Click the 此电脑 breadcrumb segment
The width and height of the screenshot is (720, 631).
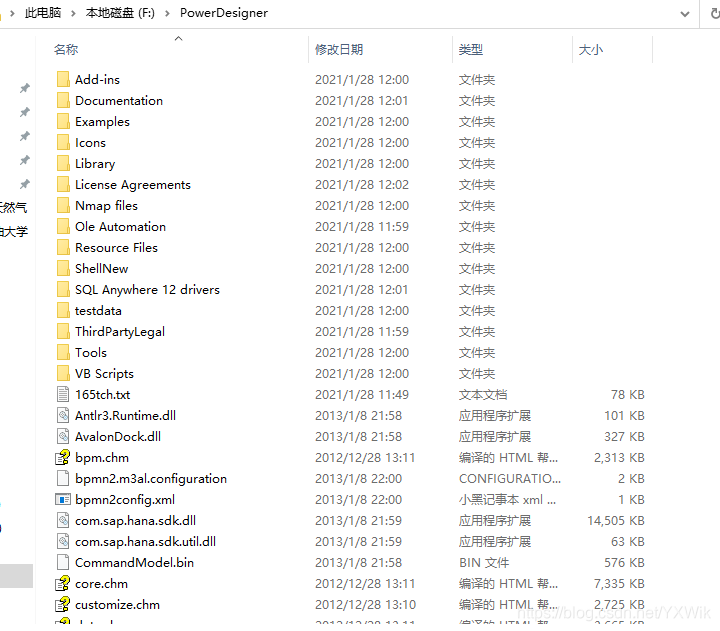pos(43,13)
